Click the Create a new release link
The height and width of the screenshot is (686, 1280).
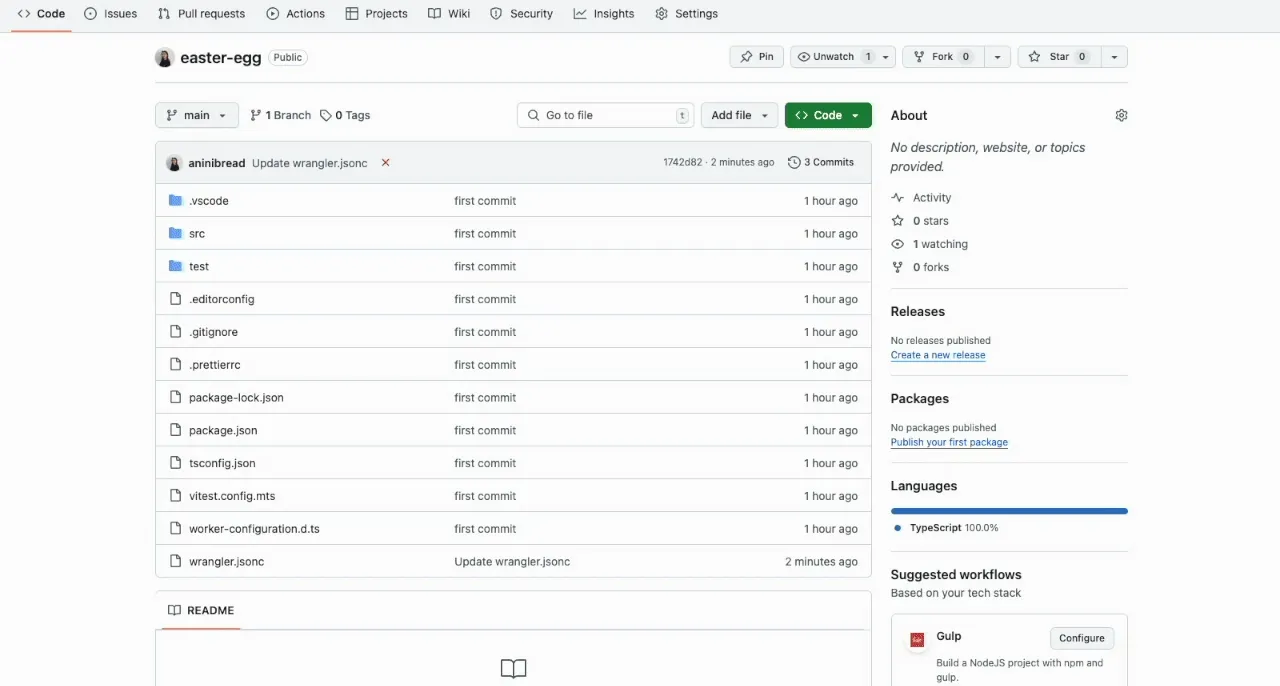point(937,355)
